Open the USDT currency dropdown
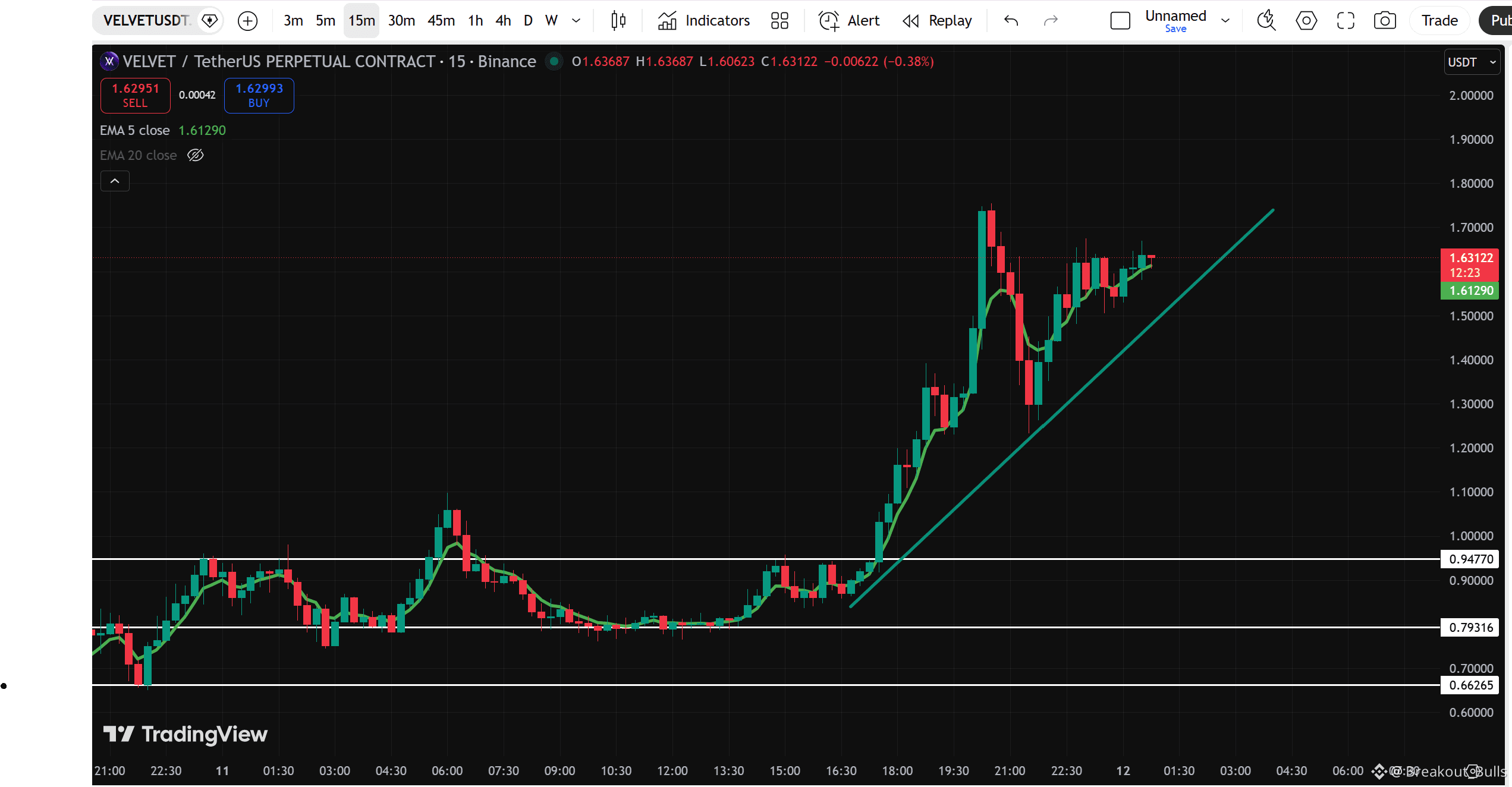 pos(1472,62)
